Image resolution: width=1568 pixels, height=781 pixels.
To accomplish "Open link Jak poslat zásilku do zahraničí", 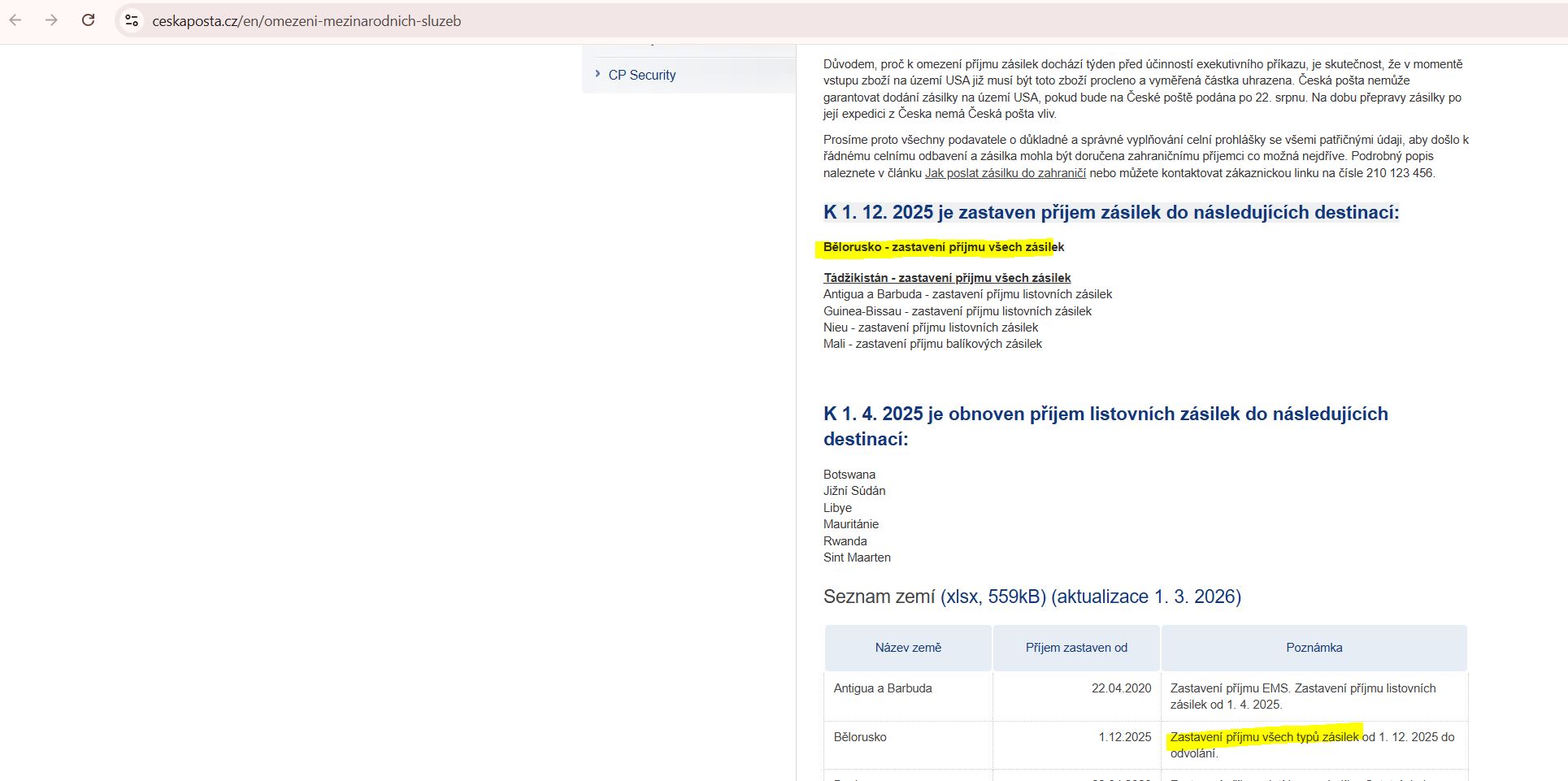I will pyautogui.click(x=1005, y=173).
